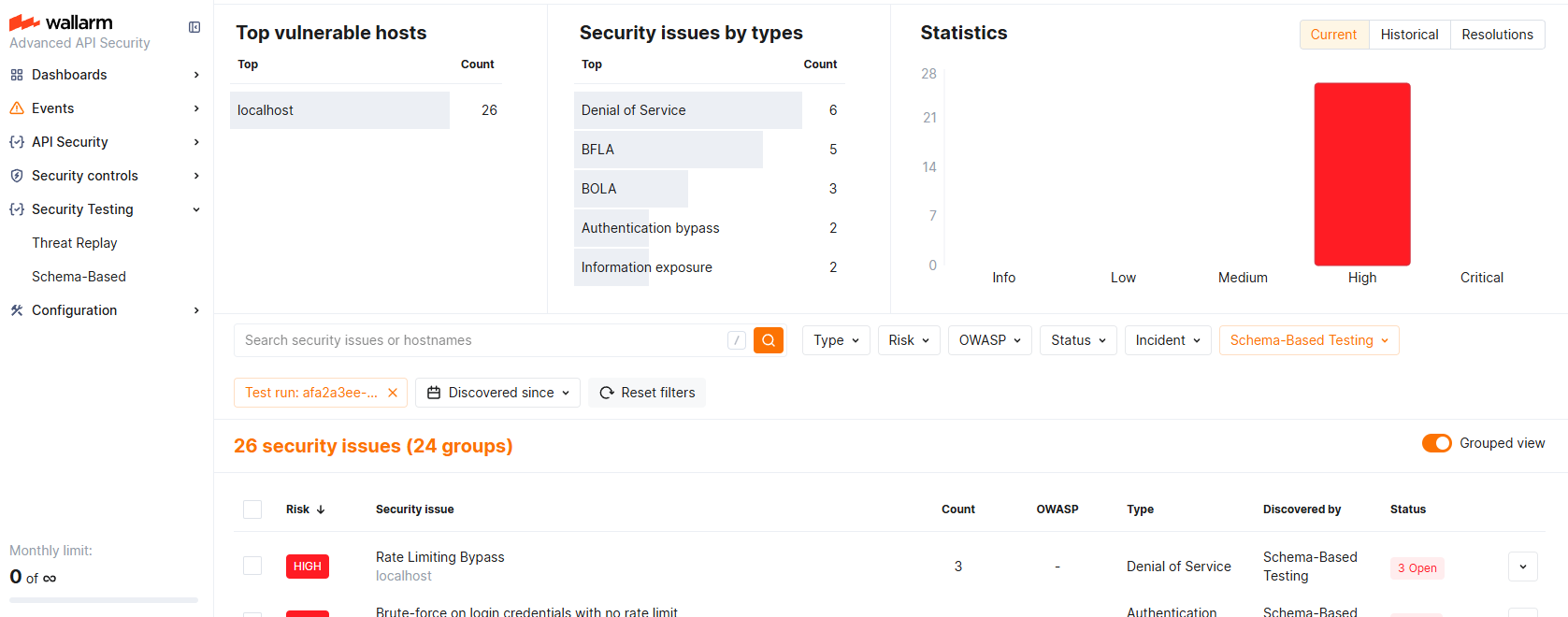Click the Reset filters button
Screen dimensions: 1568x617
(647, 393)
